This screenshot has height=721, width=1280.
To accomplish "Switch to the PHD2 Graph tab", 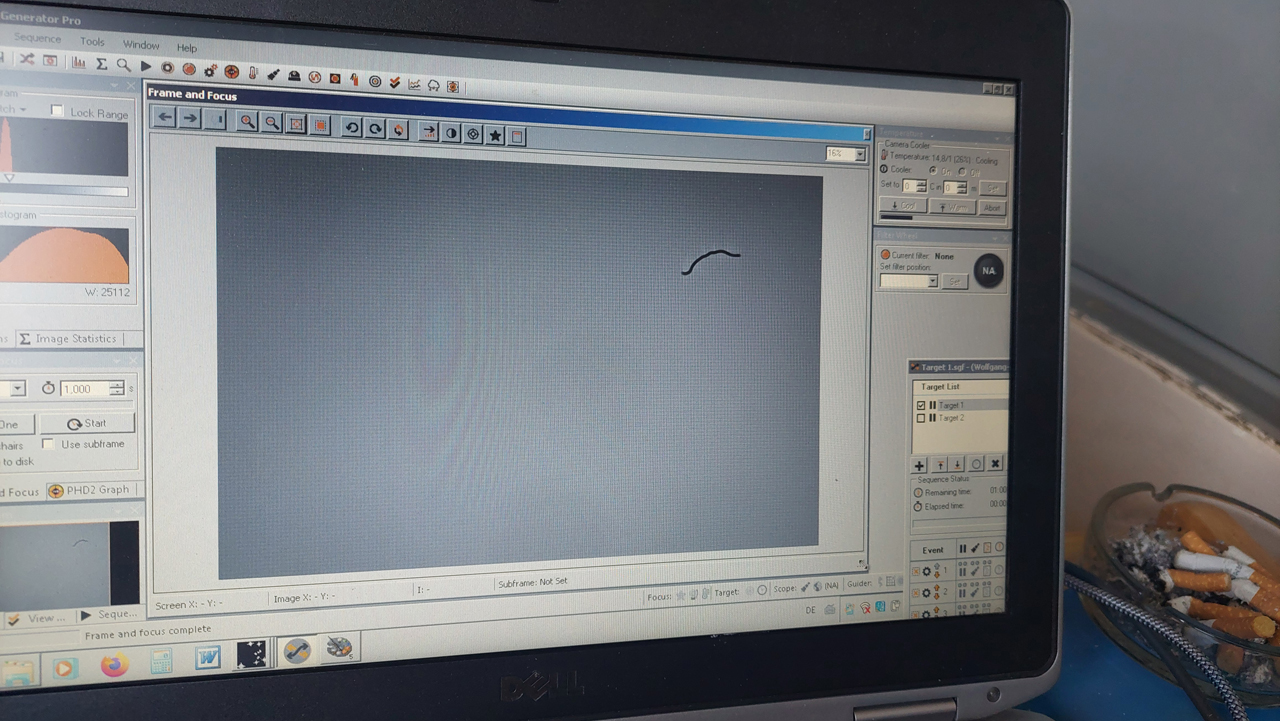I will click(90, 490).
